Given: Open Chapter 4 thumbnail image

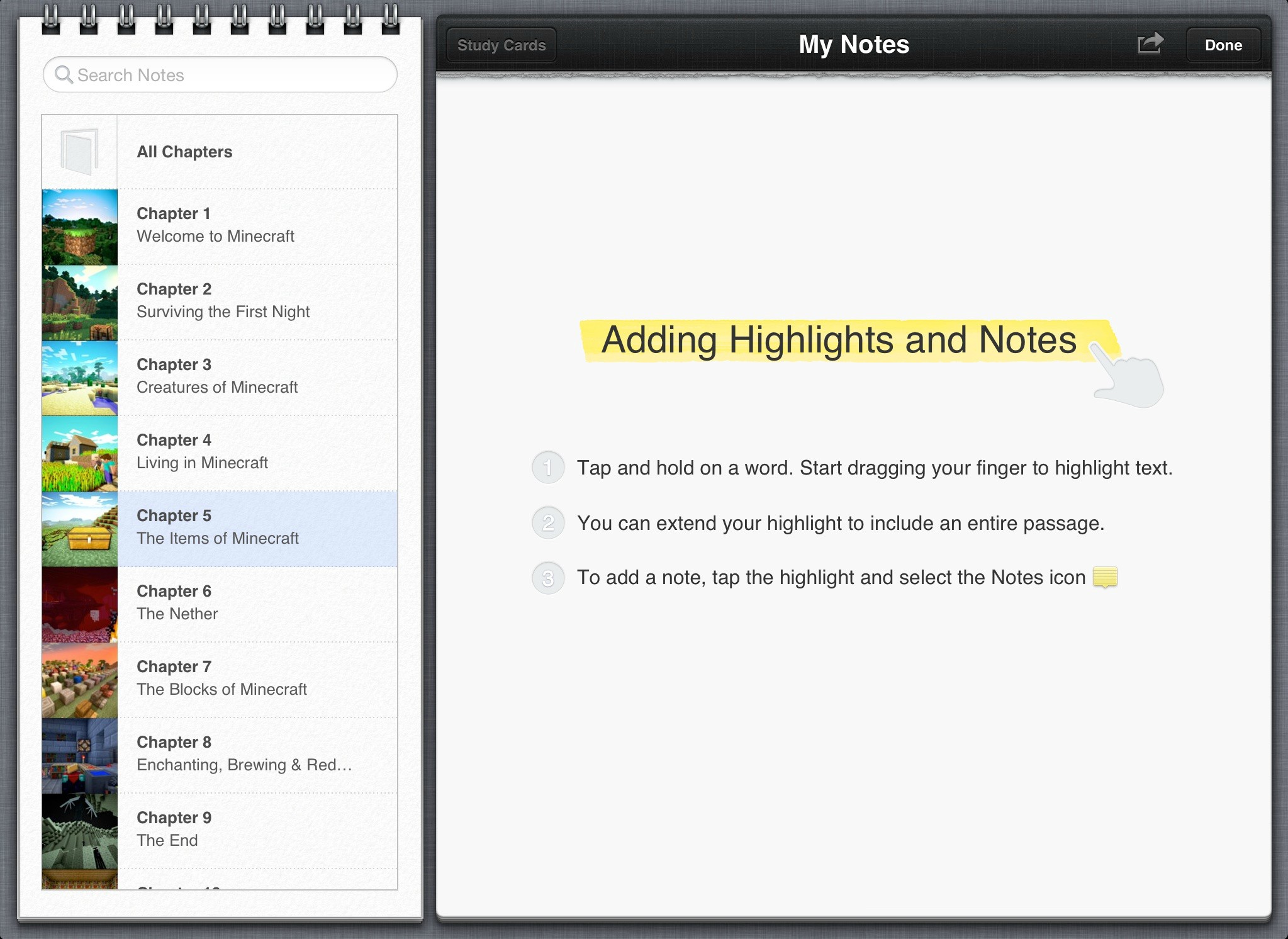Looking at the screenshot, I should tap(80, 454).
